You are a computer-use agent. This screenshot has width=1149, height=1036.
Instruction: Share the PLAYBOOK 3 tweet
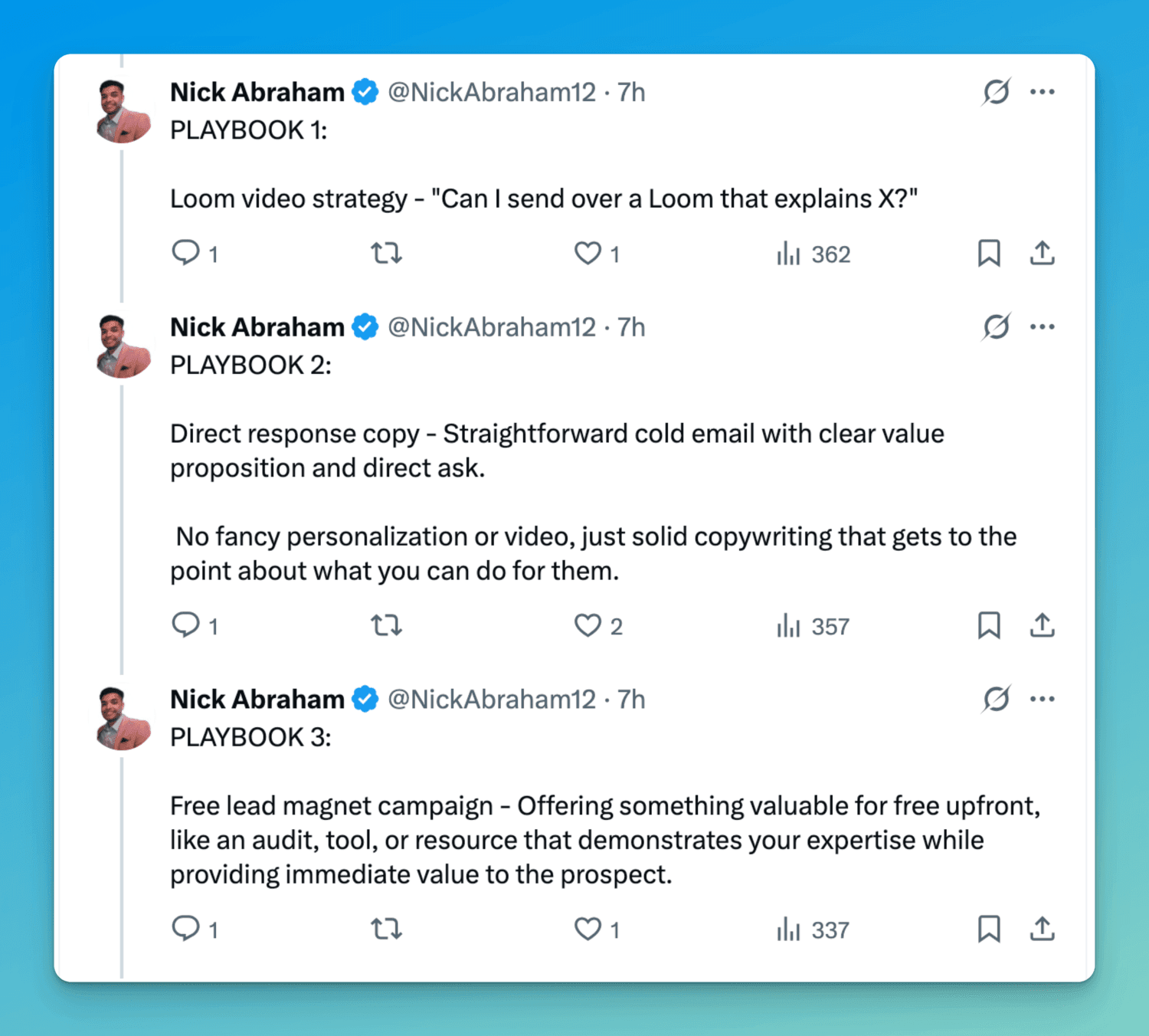pos(1042,929)
